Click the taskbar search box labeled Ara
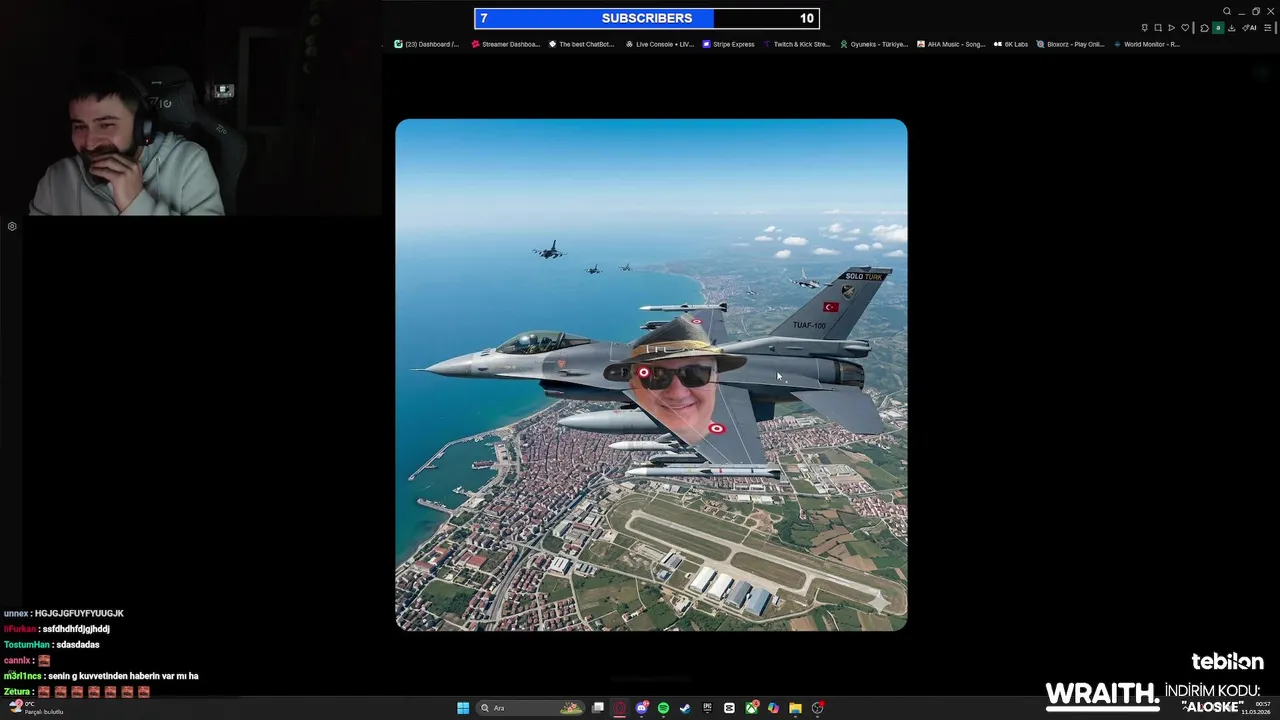 click(530, 708)
